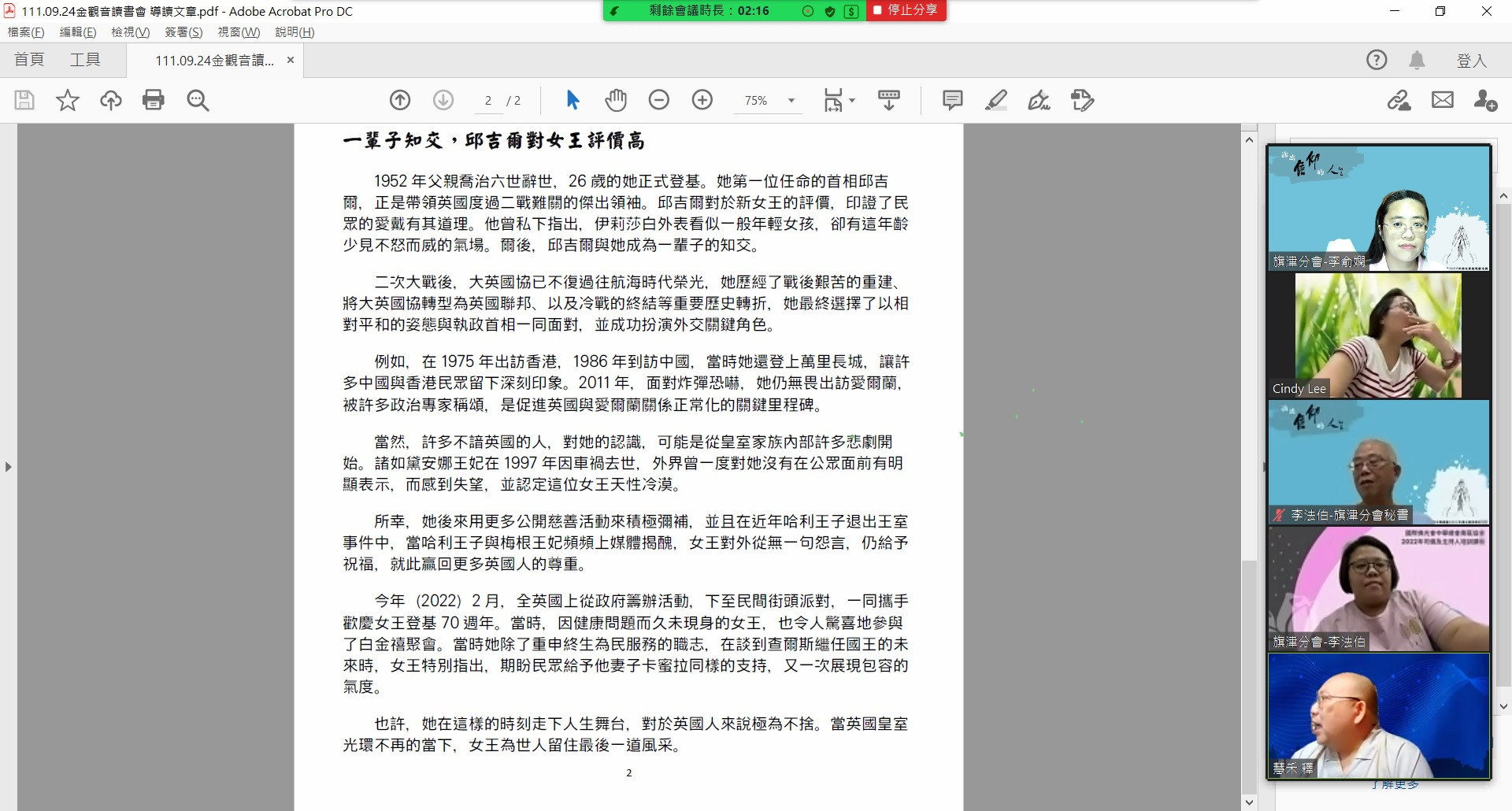This screenshot has width=1512, height=811.
Task: Click the Save file icon
Action: pos(24,100)
